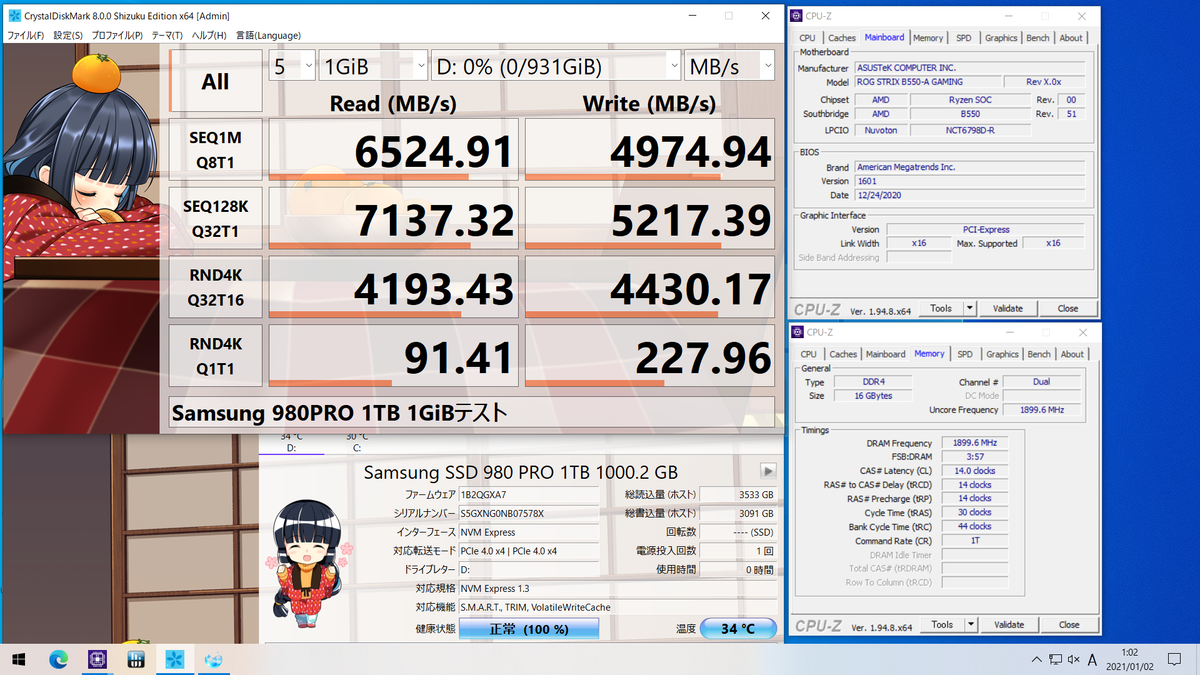Click the comment field Samsung 980PRO 1TB 1GiBテスト
The height and width of the screenshot is (675, 1200).
(472, 412)
